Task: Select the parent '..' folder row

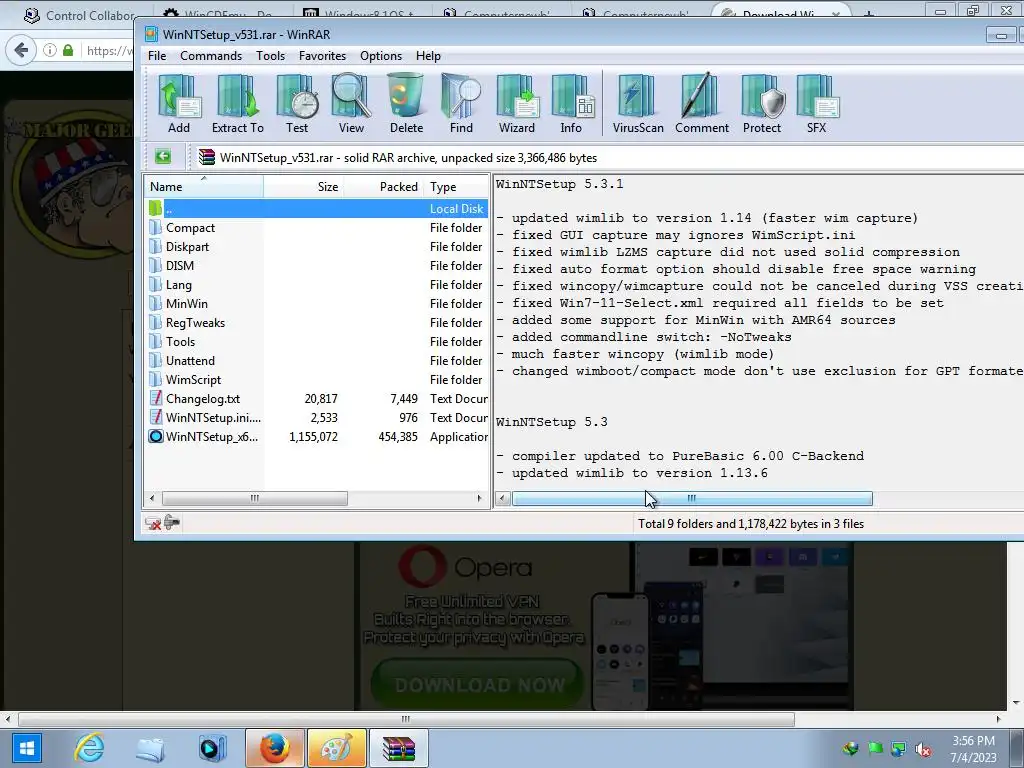Action: point(317,208)
